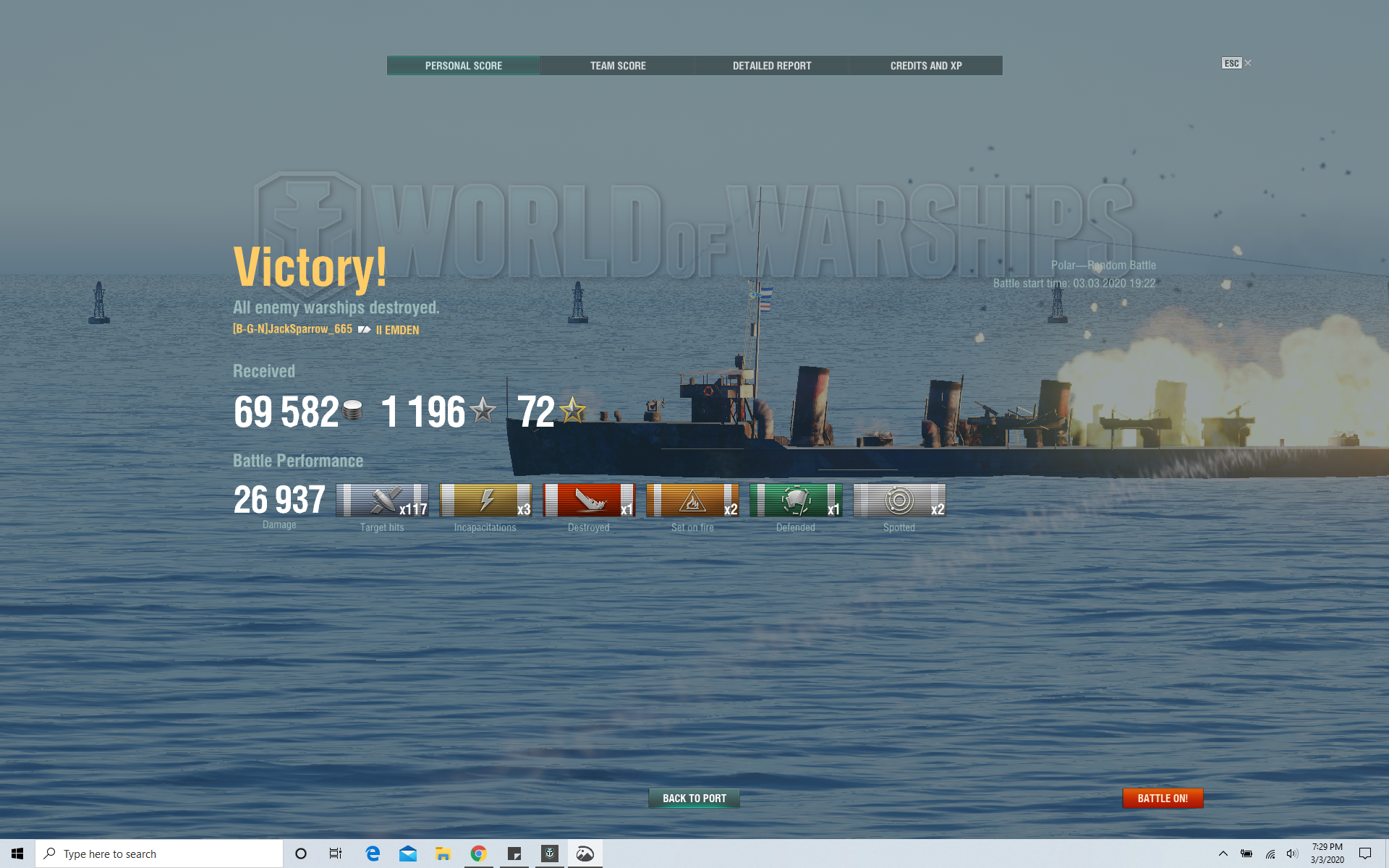Switch to Detailed Report tab
The height and width of the screenshot is (868, 1389).
[x=771, y=66]
